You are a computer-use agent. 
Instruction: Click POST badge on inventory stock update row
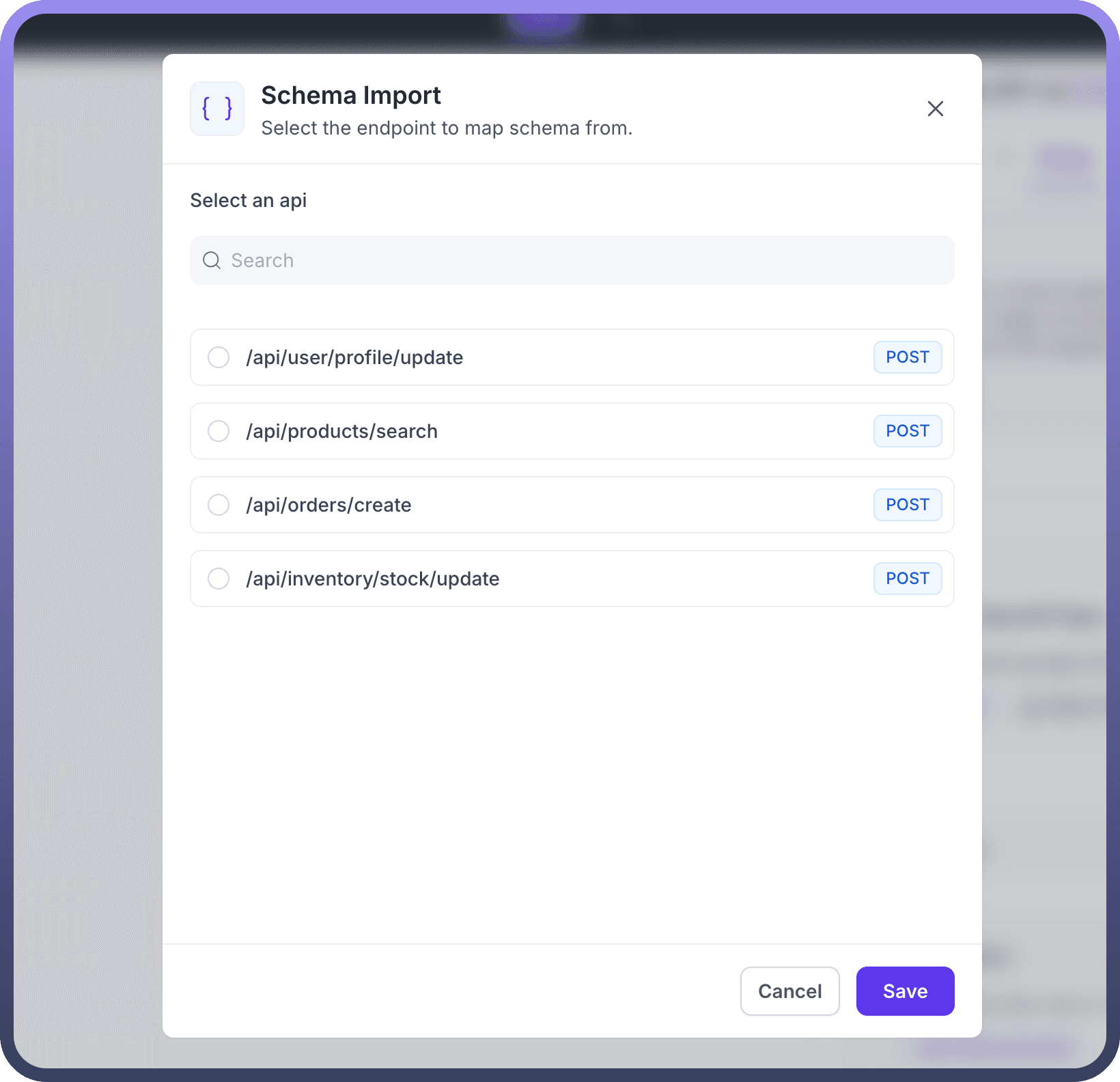[907, 579]
